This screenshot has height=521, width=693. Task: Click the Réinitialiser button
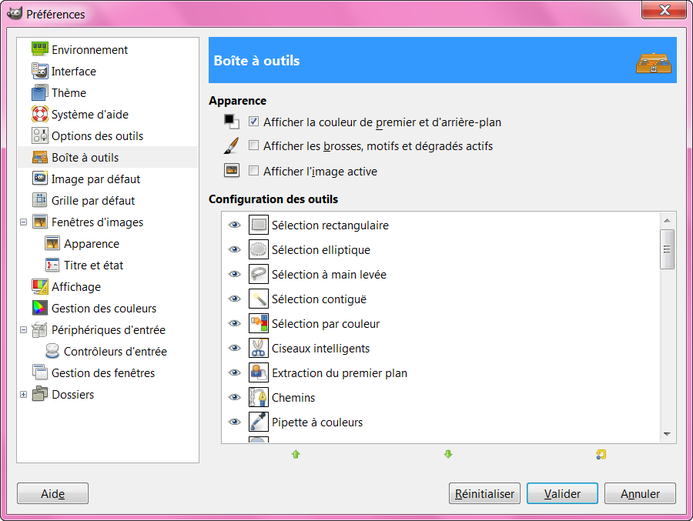tap(484, 493)
